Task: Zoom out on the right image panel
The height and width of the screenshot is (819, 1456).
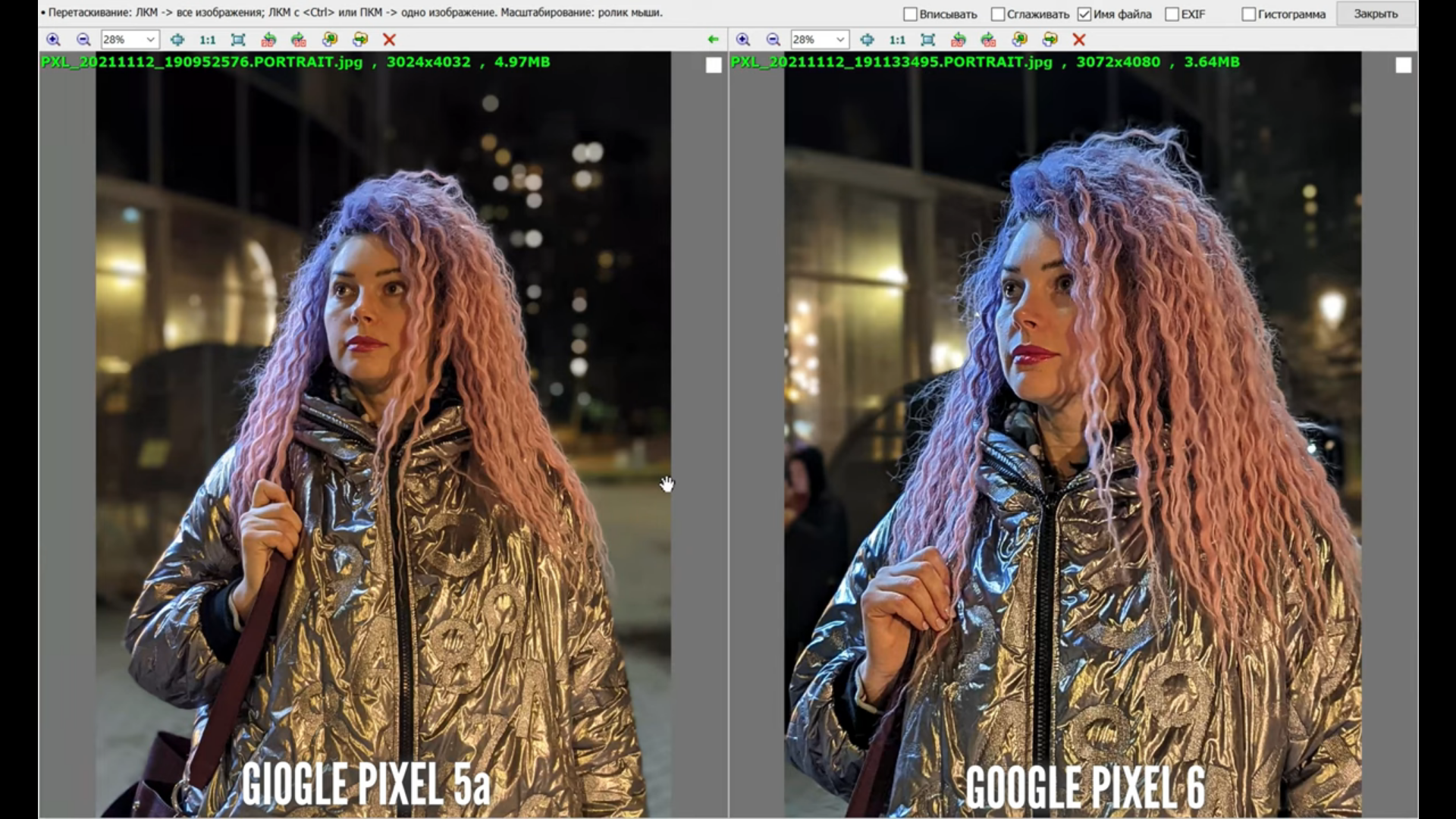Action: click(x=773, y=39)
